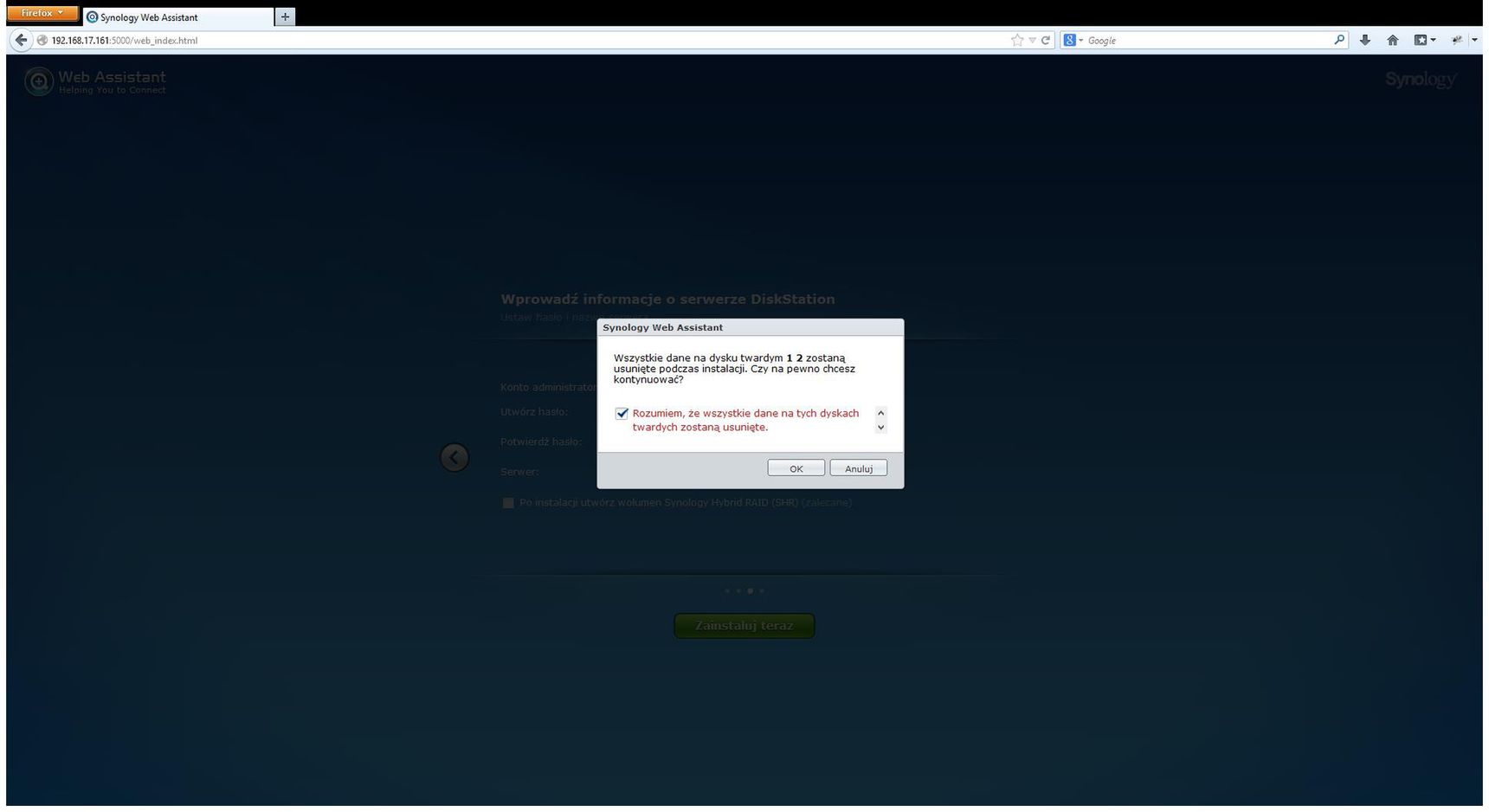Click the dialog text scroll up arrow
Screen dimensions: 1489x812
tap(880, 413)
